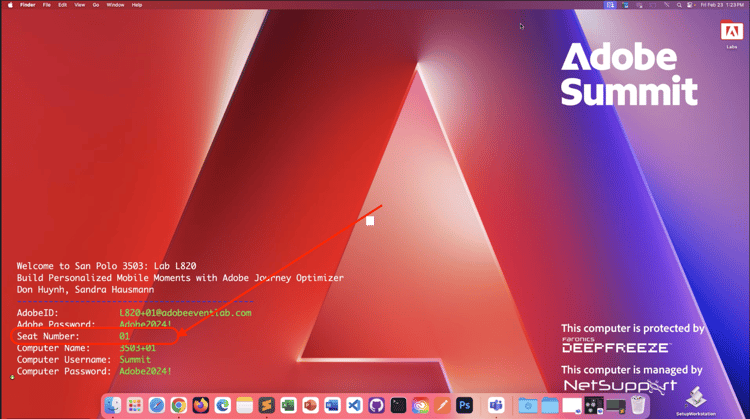The height and width of the screenshot is (419, 750).
Task: Open the Finder menu
Action: (x=27, y=5)
